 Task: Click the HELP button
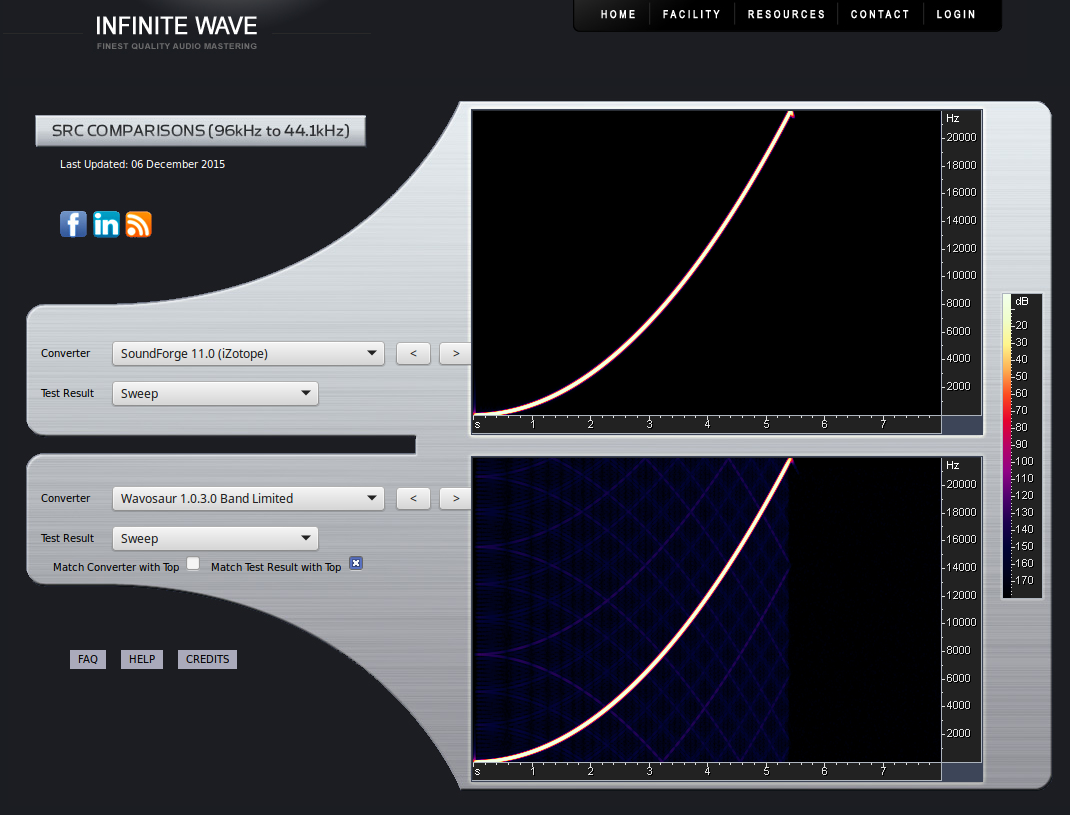tap(141, 659)
